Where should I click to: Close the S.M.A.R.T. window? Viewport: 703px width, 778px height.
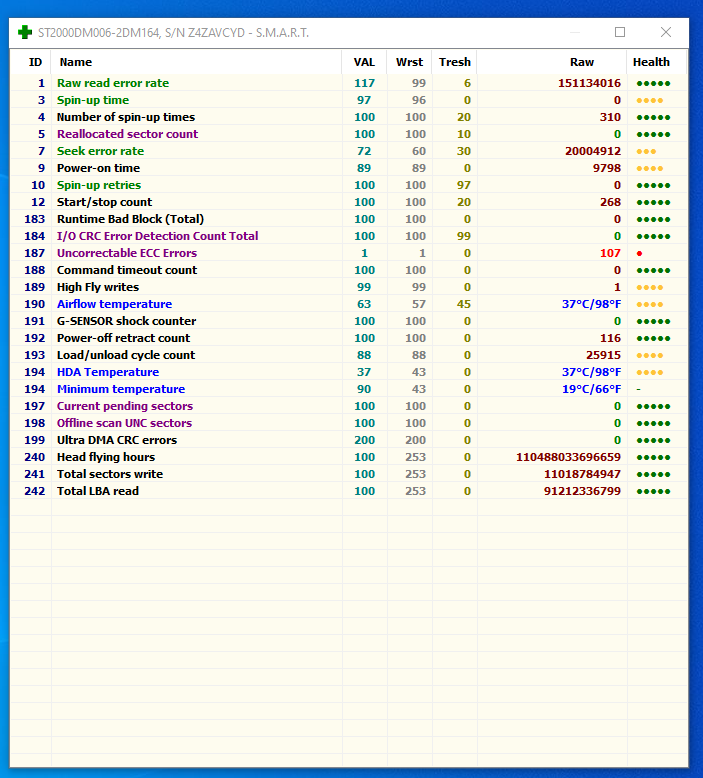pyautogui.click(x=666, y=32)
